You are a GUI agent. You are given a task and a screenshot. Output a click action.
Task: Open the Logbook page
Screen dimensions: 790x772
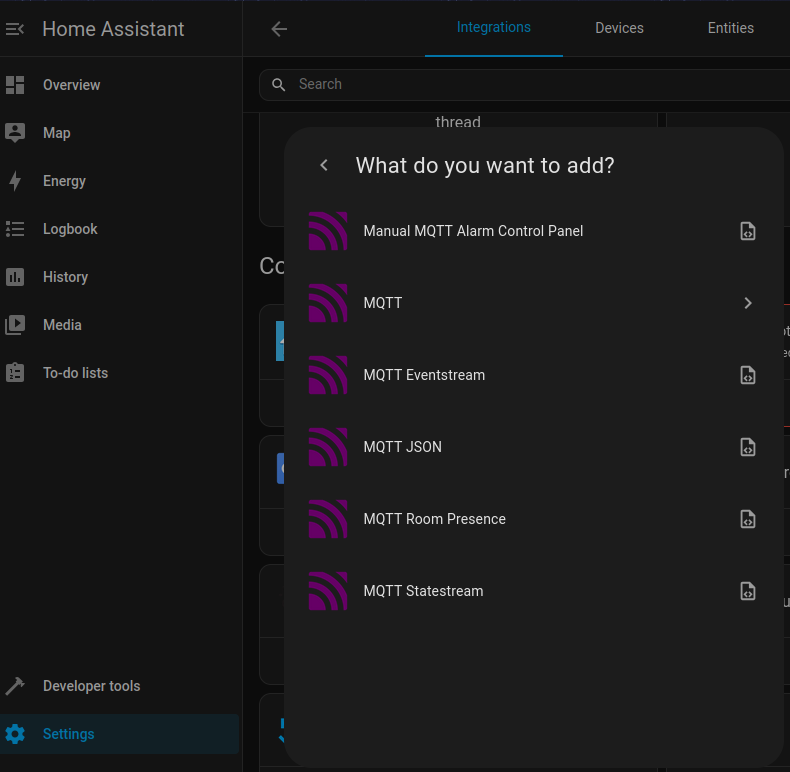[x=119, y=229]
